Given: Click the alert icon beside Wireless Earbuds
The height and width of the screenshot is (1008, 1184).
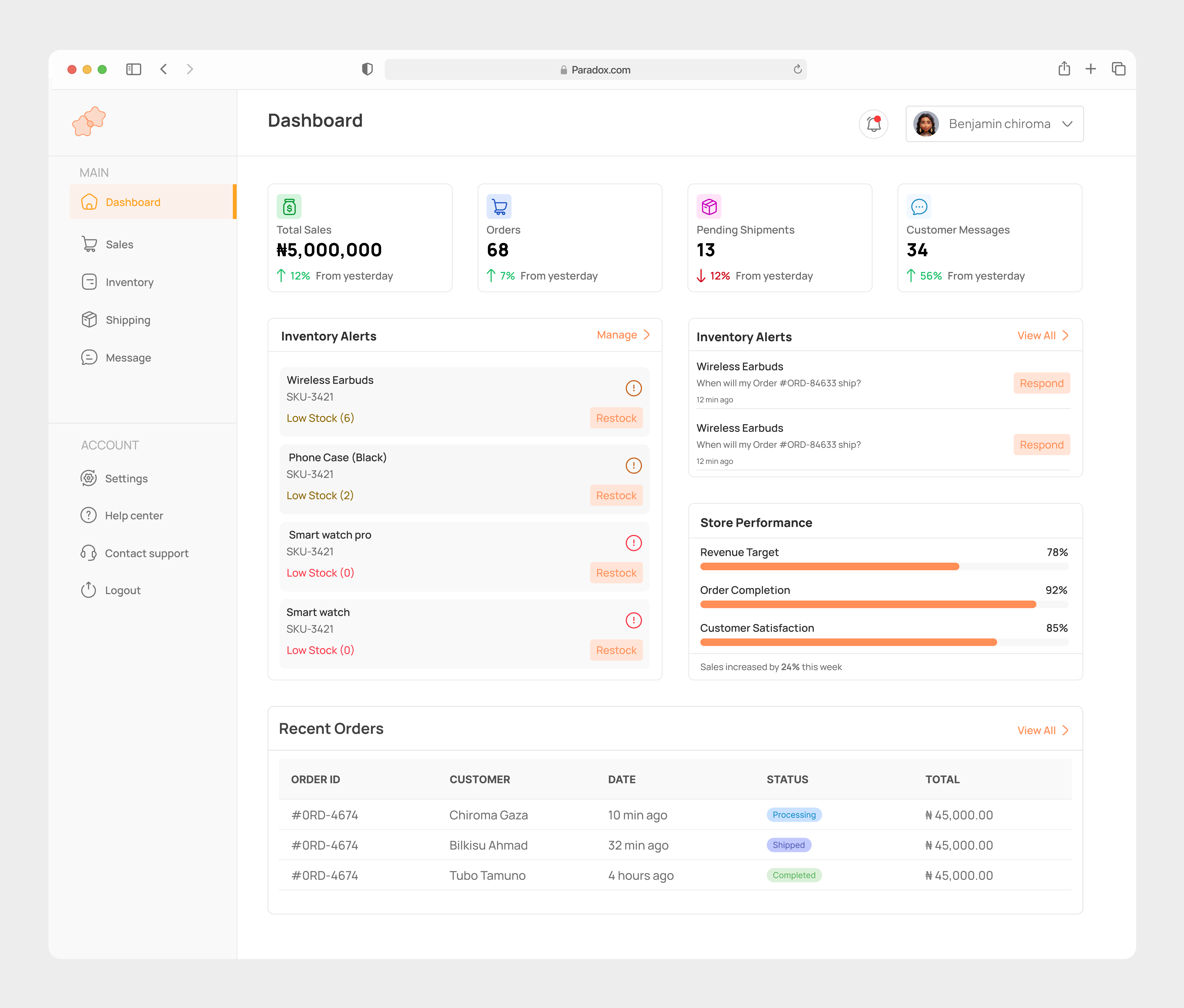Looking at the screenshot, I should point(633,388).
